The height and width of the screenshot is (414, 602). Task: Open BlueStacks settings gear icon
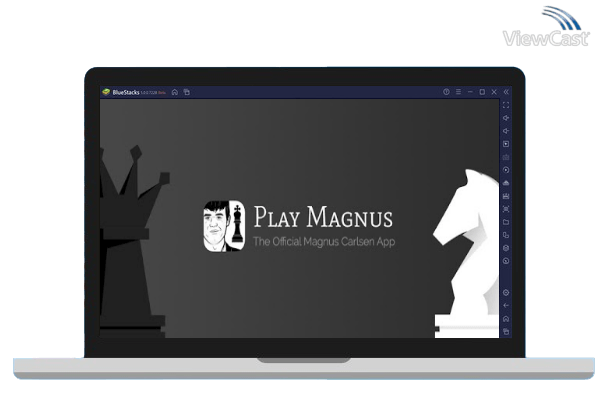coord(506,293)
